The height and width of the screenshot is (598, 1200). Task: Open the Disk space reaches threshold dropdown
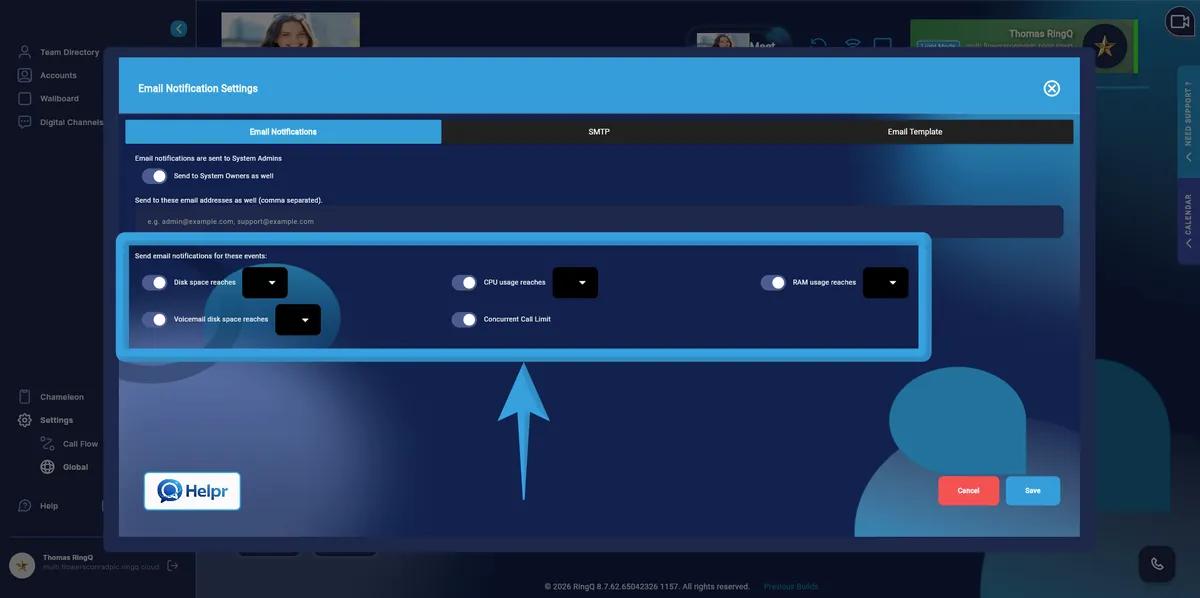coord(265,283)
